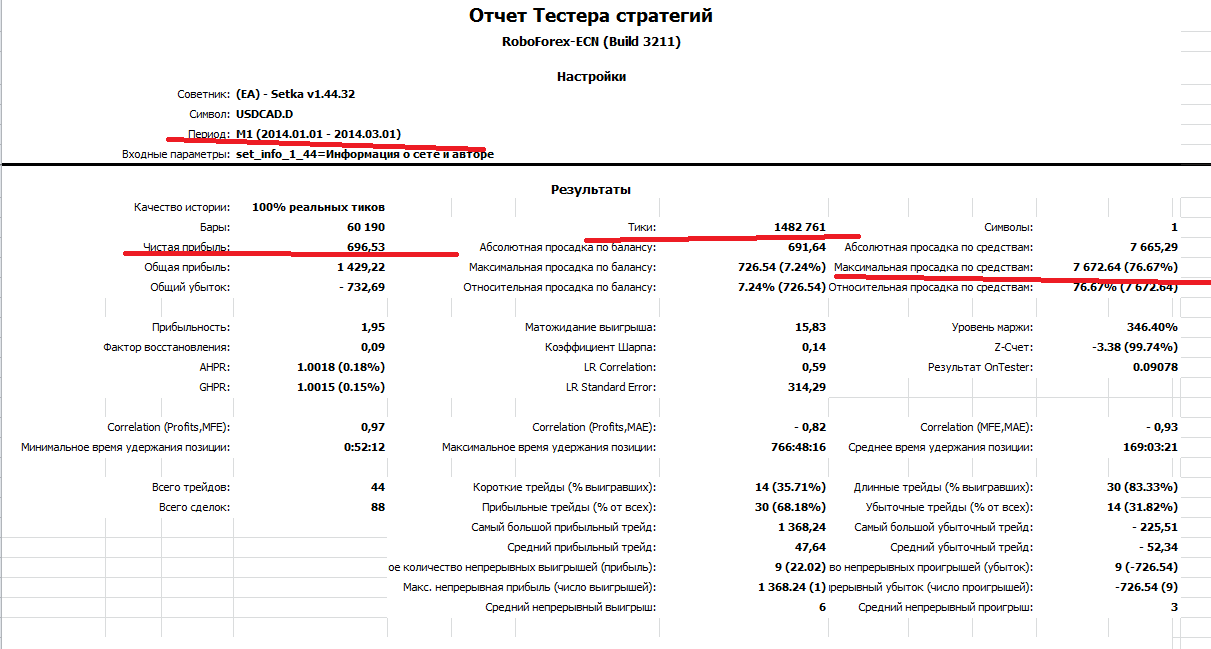Screen dimensions: 1211x649
Task: Click the profit factor value "1,95"
Action: click(x=373, y=327)
